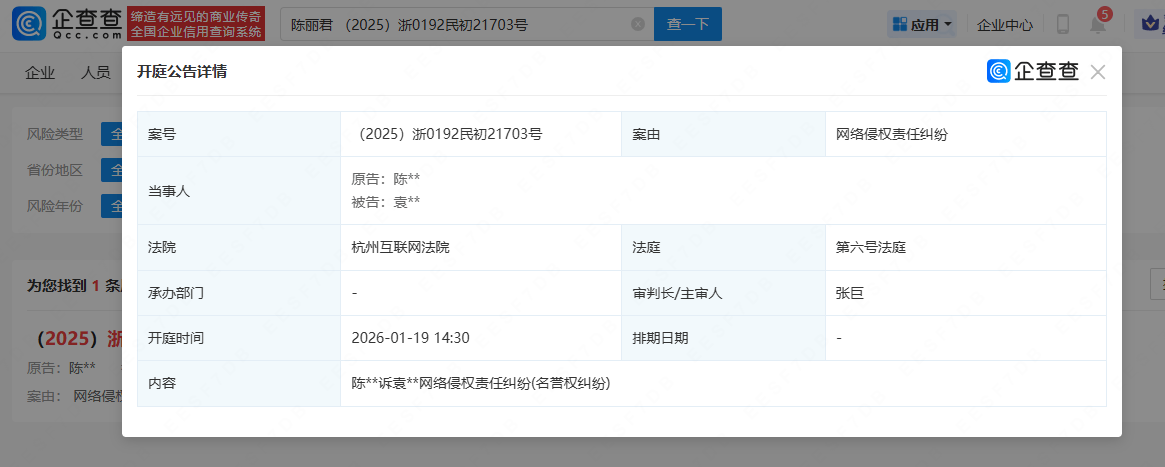Select the 全部 filter beside 省份地区
The image size is (1165, 467).
112,170
